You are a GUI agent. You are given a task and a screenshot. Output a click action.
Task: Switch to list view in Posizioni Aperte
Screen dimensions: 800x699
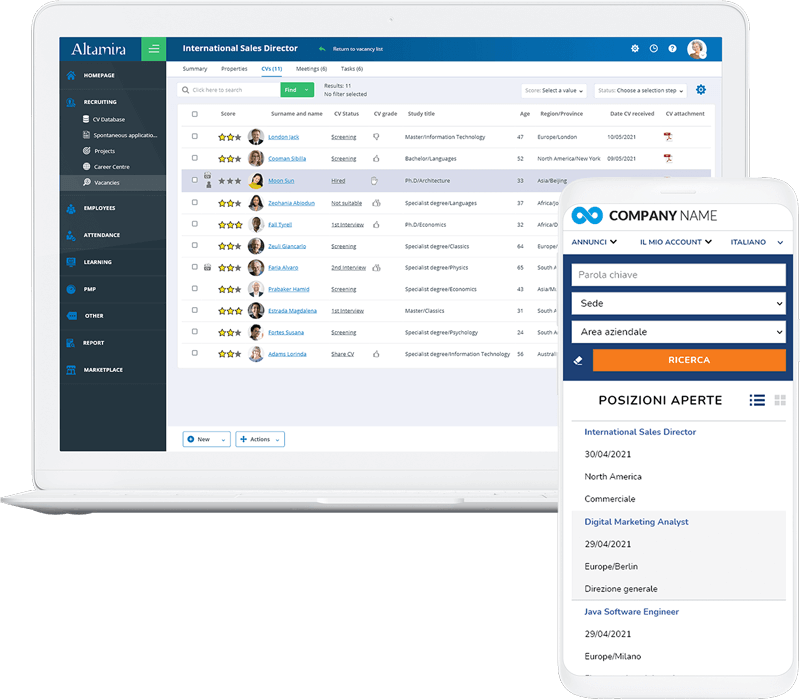[757, 400]
